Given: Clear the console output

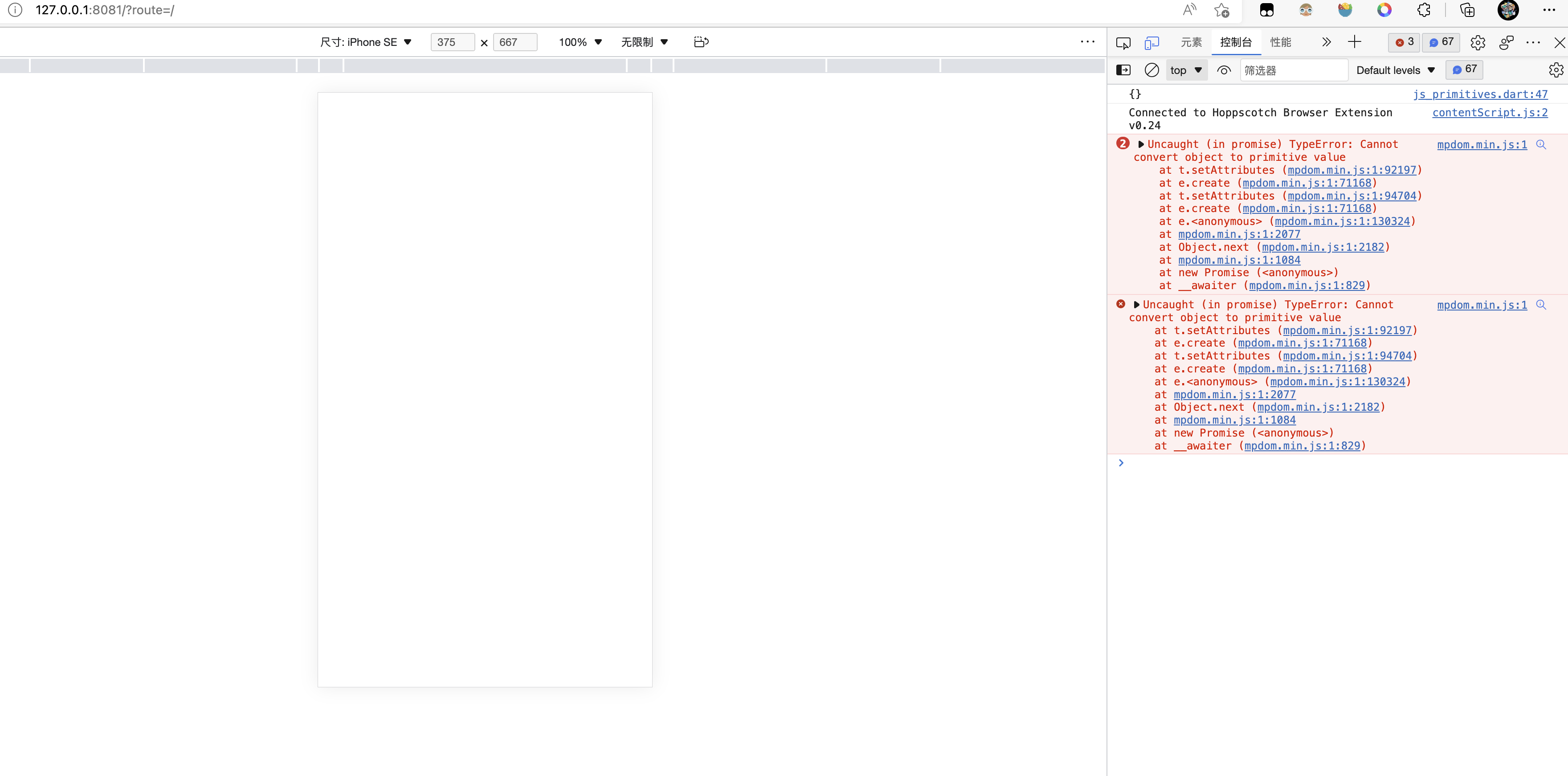Looking at the screenshot, I should tap(1151, 70).
